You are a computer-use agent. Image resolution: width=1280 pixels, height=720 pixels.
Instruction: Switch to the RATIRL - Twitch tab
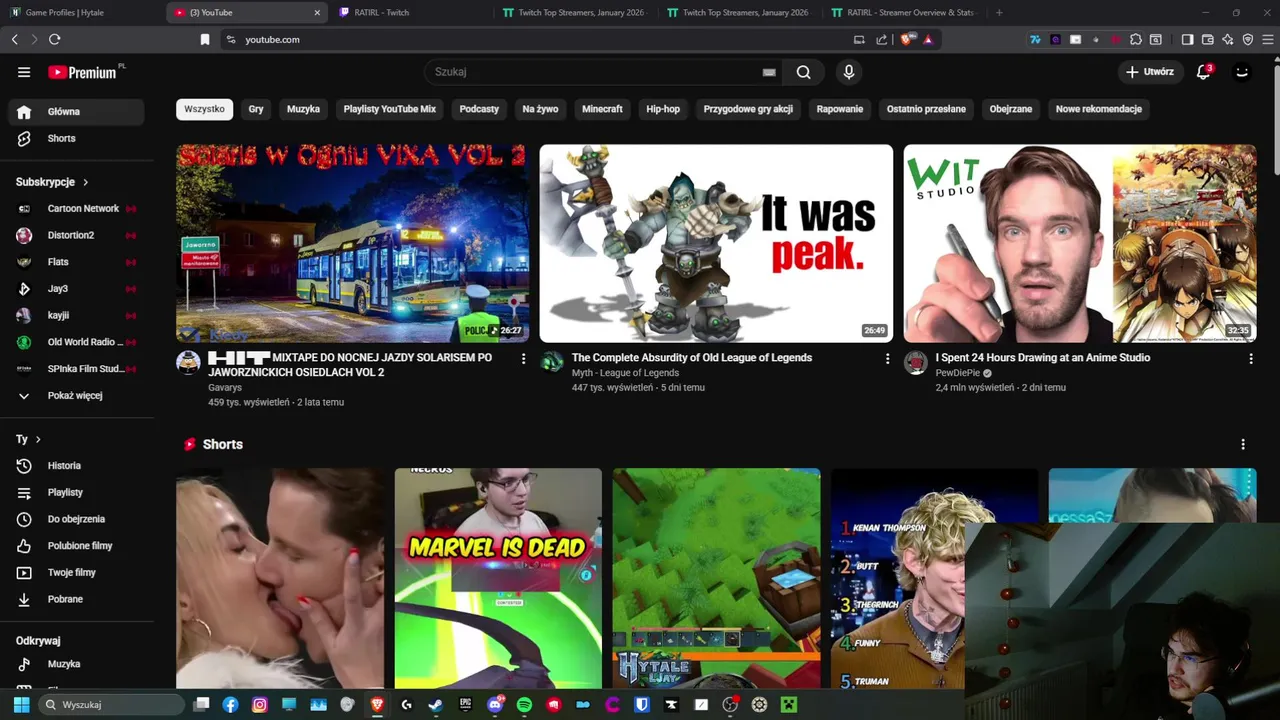click(412, 13)
